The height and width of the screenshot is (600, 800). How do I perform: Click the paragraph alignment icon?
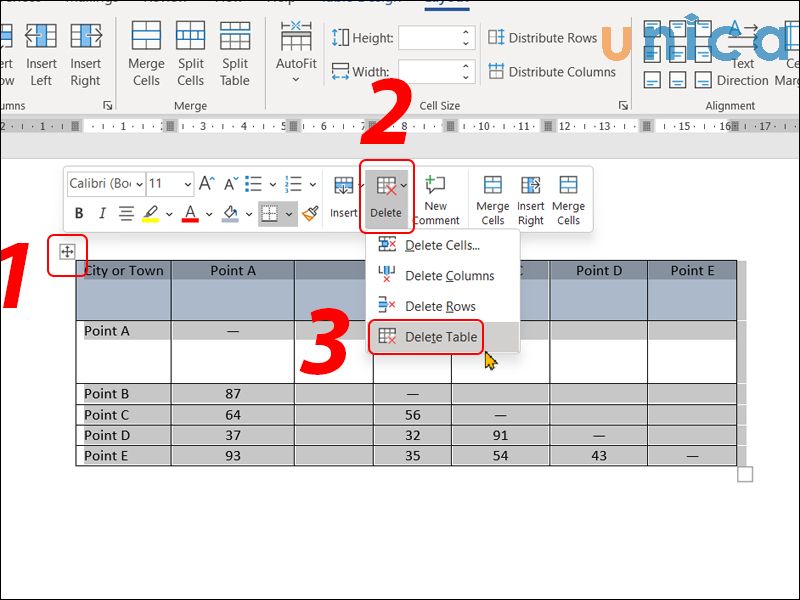pos(126,213)
